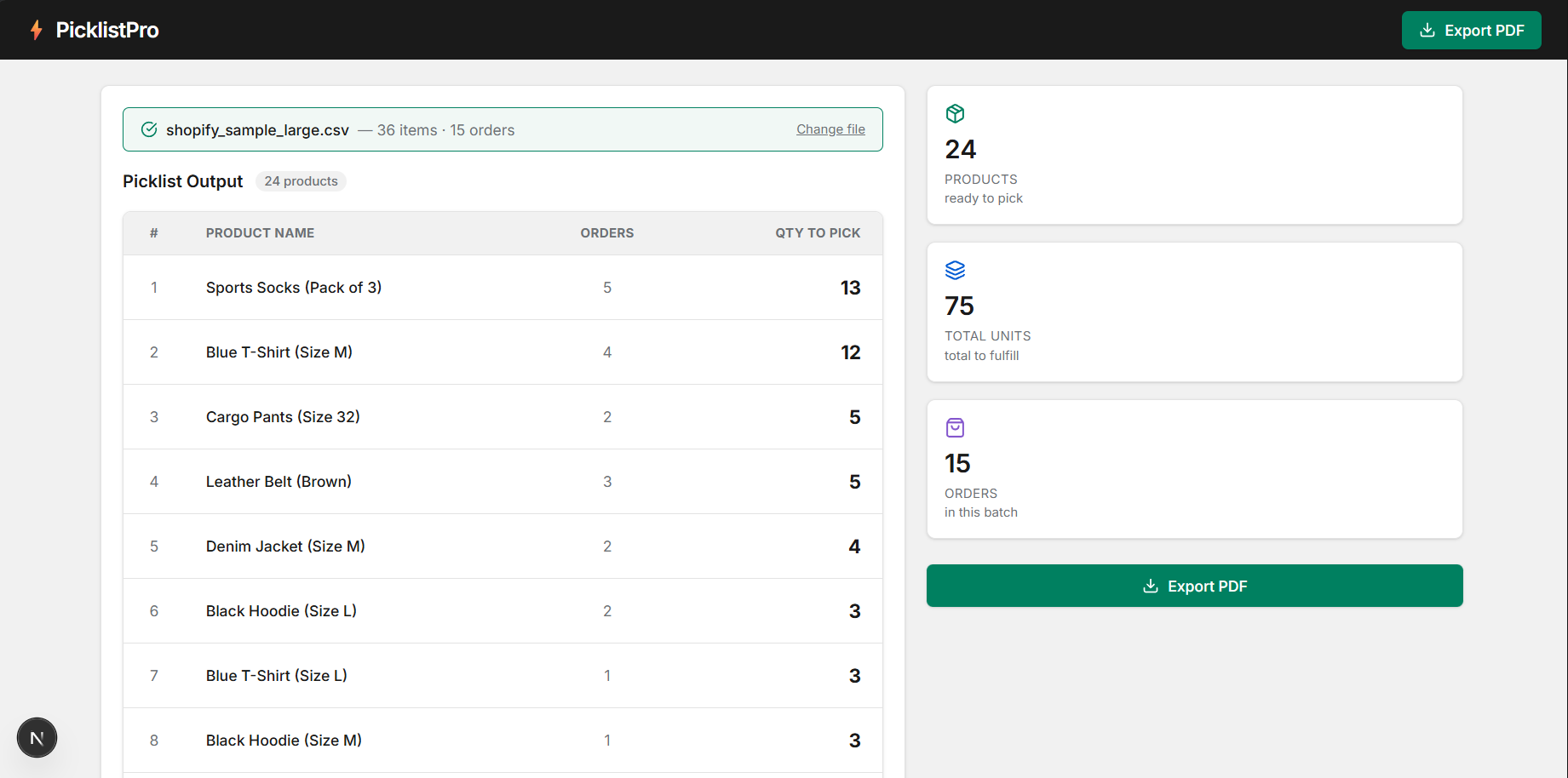Click quantity 13 for Sports Socks
This screenshot has width=1568, height=778.
point(850,288)
